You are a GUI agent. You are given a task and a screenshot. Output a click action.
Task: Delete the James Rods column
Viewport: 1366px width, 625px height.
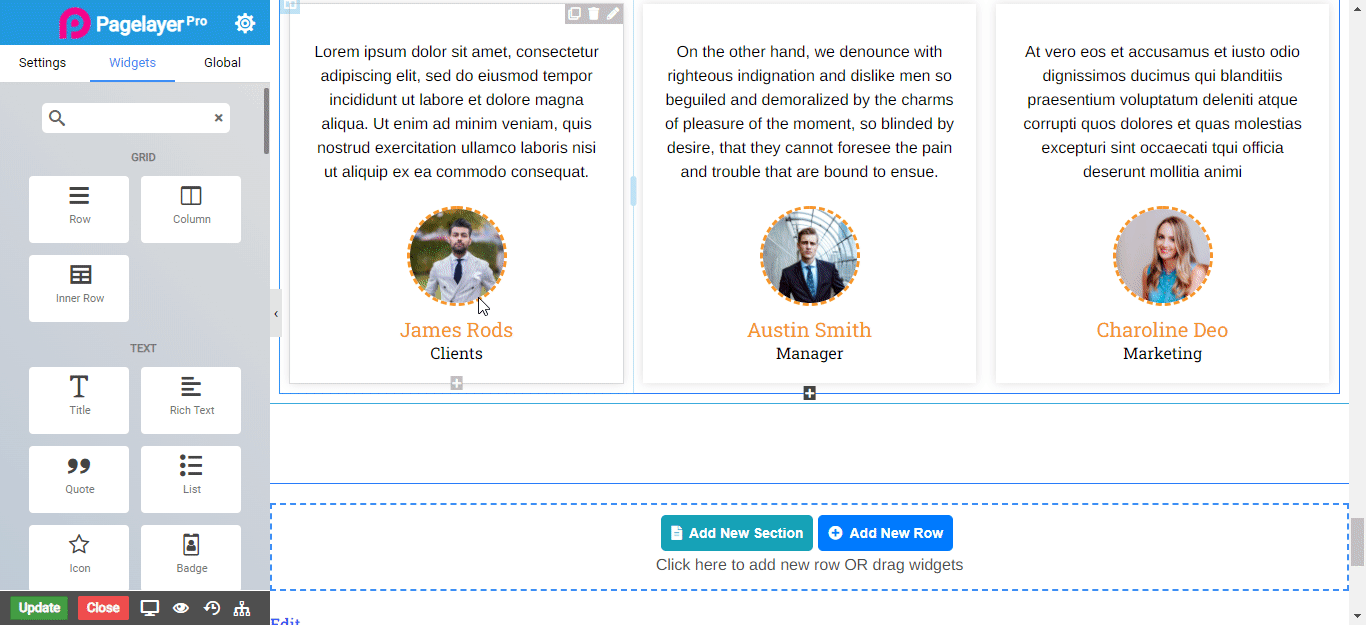[594, 13]
